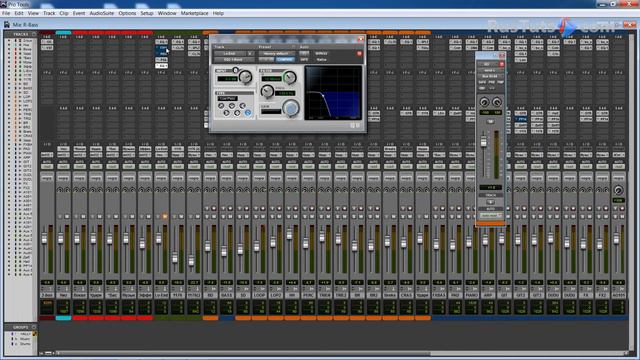Click the filter node on the EQ graph
640x360 pixels.
click(x=323, y=96)
